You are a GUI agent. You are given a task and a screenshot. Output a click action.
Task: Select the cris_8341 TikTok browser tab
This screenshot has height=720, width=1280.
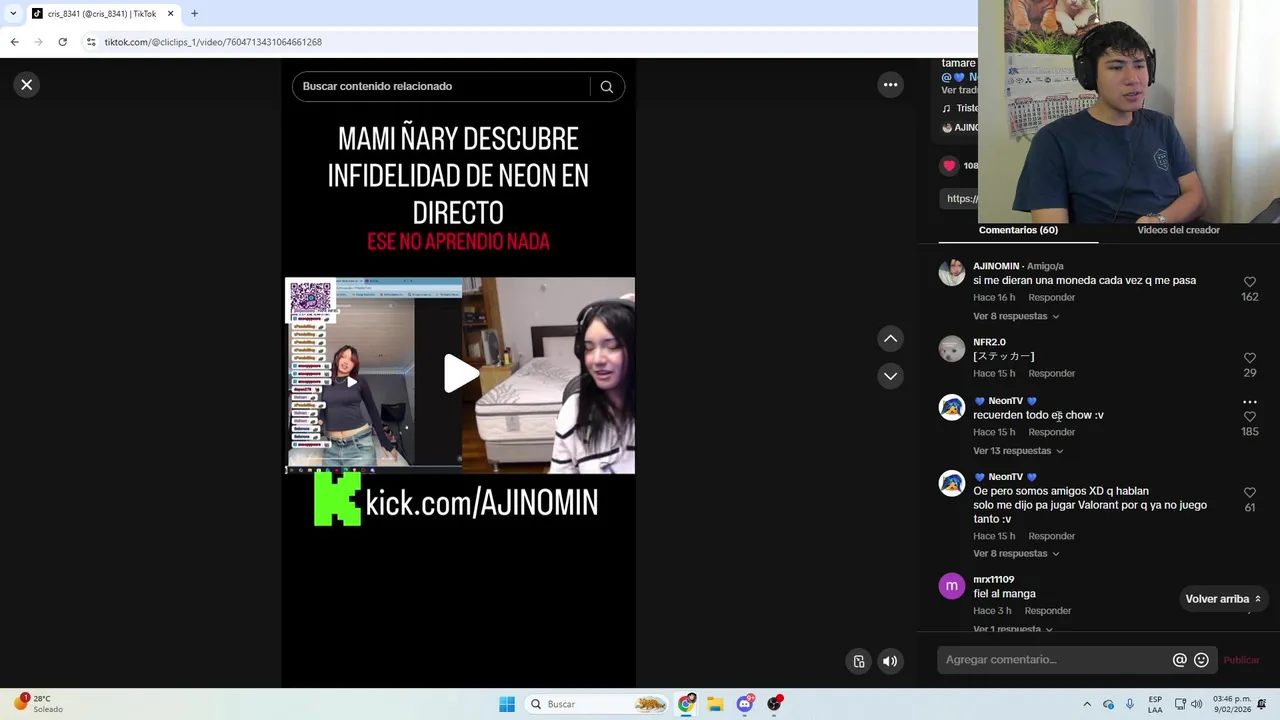click(102, 14)
